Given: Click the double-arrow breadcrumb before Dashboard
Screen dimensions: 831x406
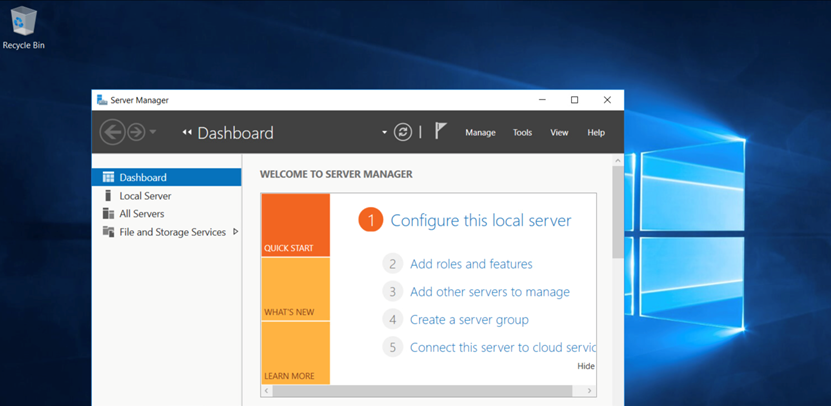Looking at the screenshot, I should pyautogui.click(x=186, y=133).
